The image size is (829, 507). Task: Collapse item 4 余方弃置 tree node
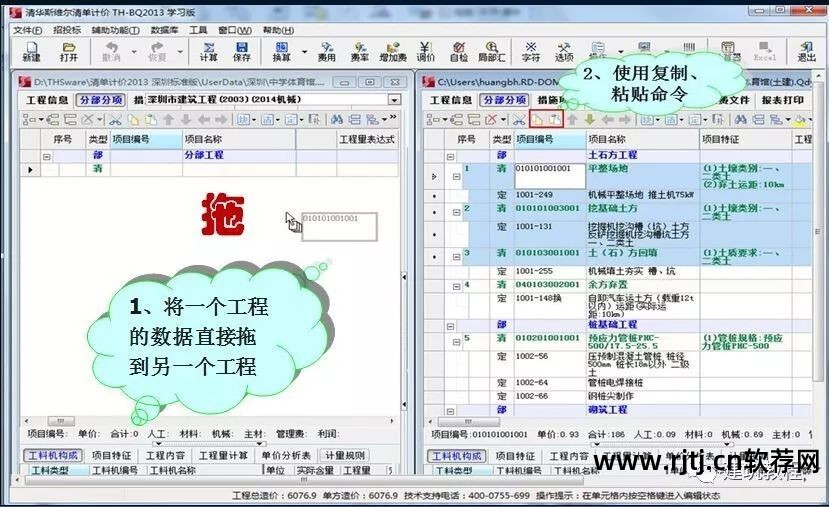[x=457, y=287]
